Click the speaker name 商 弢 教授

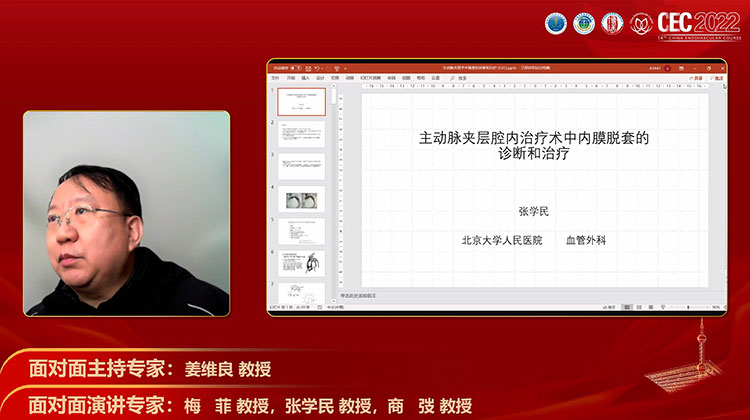pos(430,406)
